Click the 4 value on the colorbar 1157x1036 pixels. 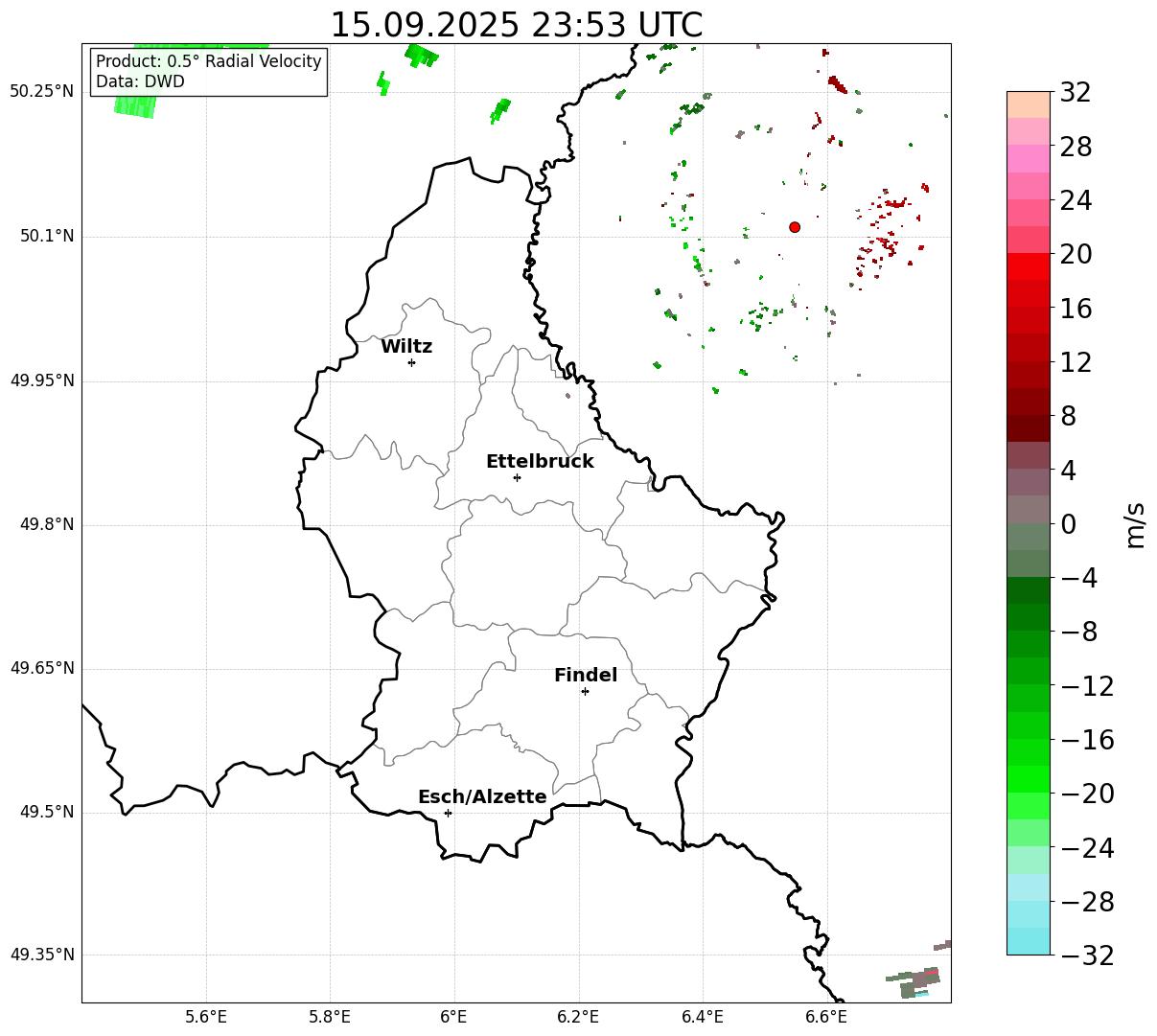click(1068, 471)
